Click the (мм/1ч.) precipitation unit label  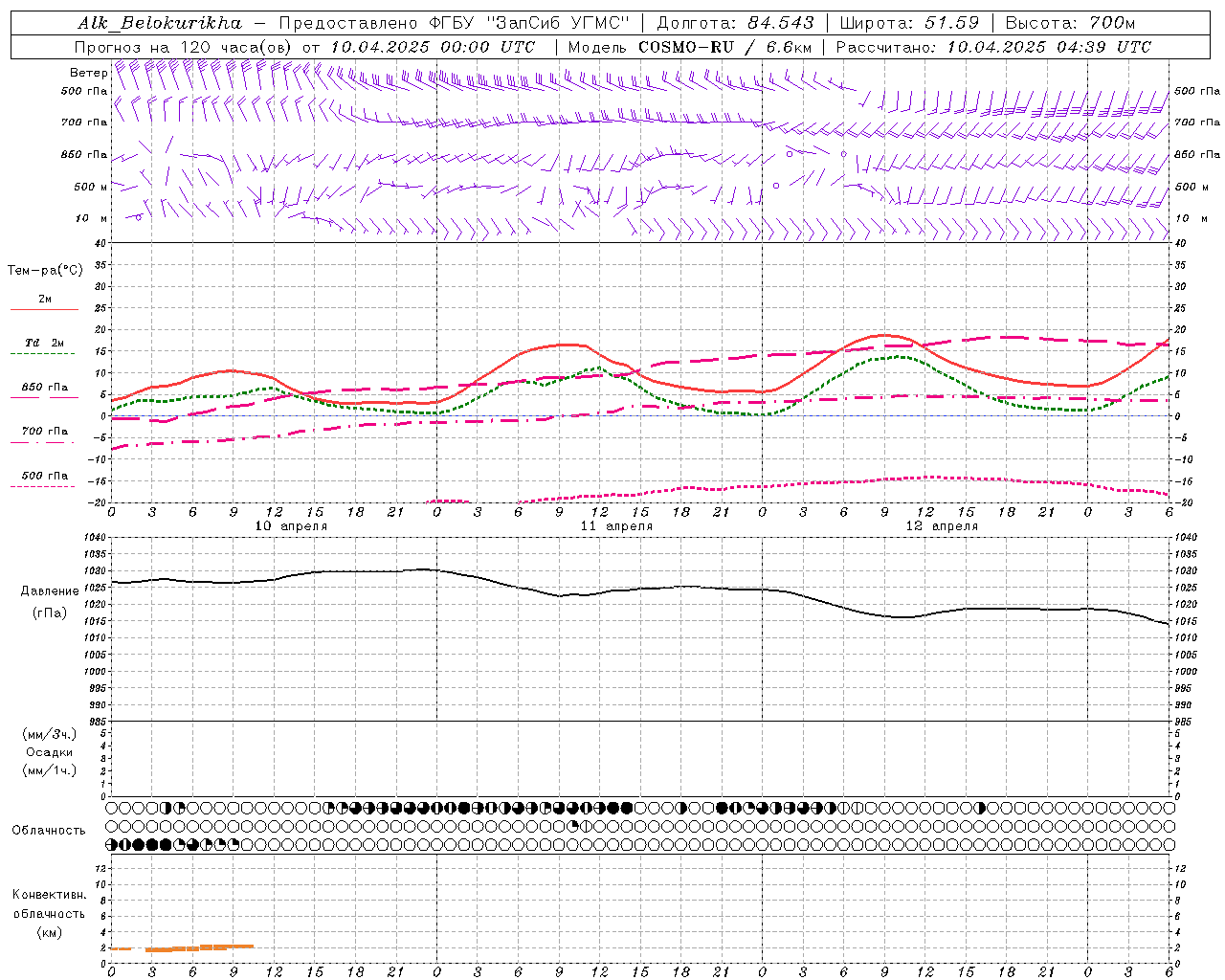(x=50, y=770)
